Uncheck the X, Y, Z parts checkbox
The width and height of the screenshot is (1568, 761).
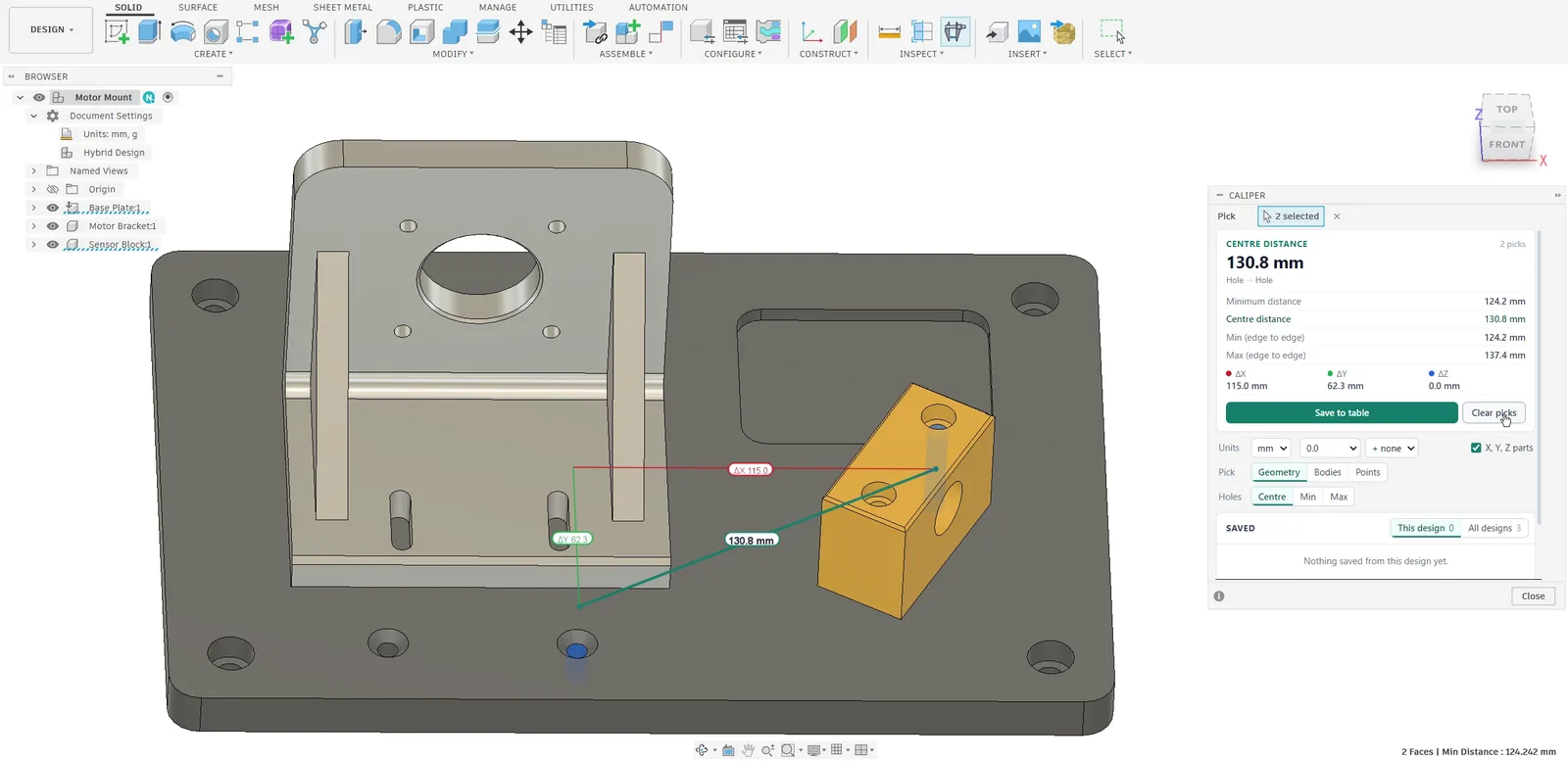1476,448
